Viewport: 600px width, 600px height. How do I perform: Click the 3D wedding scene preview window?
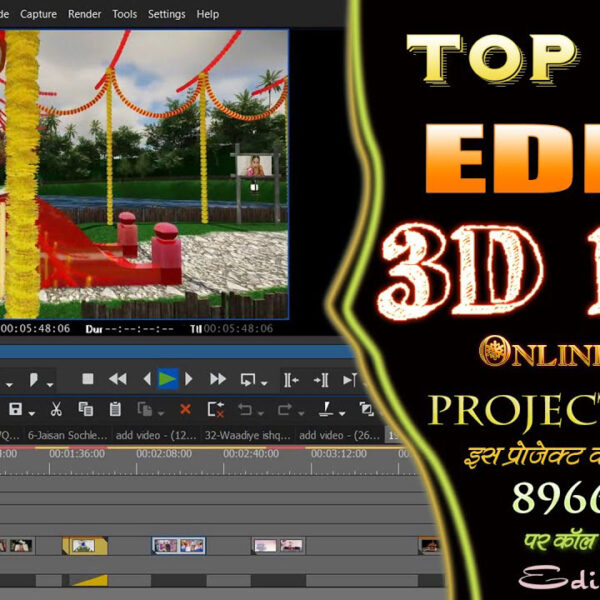pos(144,174)
